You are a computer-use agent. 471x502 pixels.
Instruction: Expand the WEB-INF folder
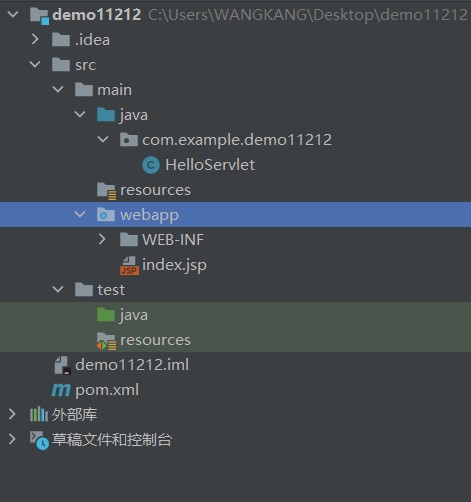click(102, 239)
